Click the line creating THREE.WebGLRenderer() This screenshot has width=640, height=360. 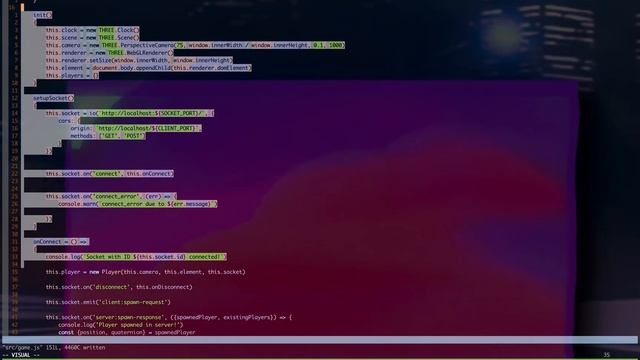[109, 53]
